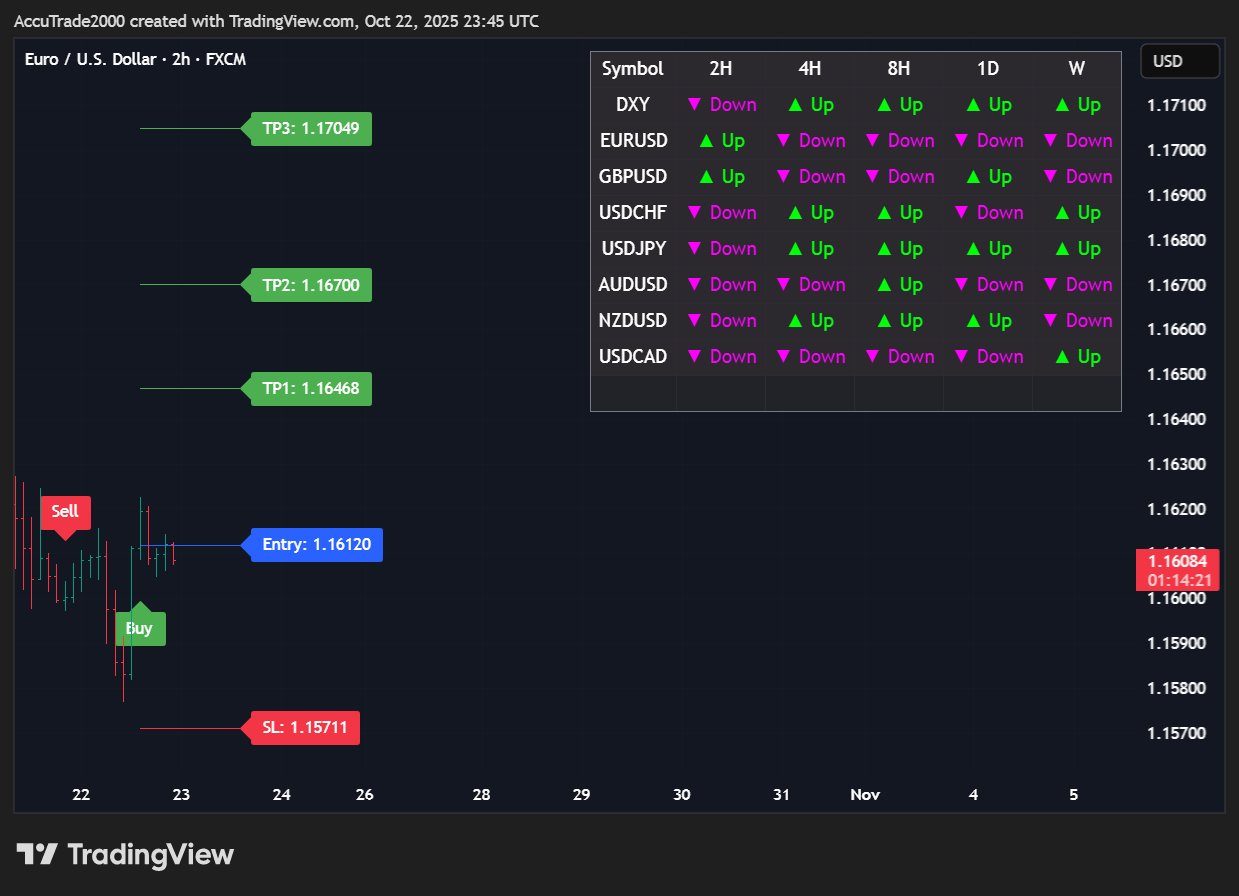Click the USDJPY symbol in the table

(633, 249)
